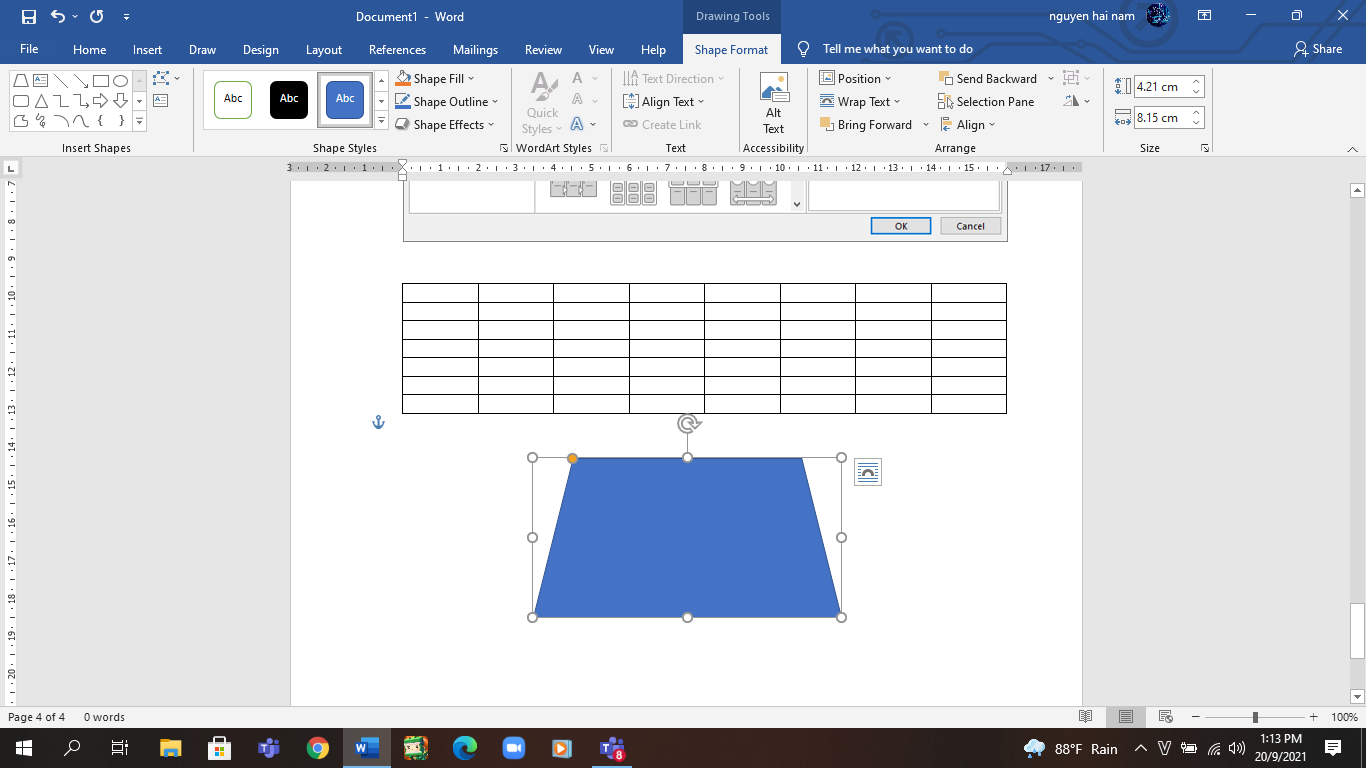Click the Alt Text icon
The width and height of the screenshot is (1366, 768).
774,103
